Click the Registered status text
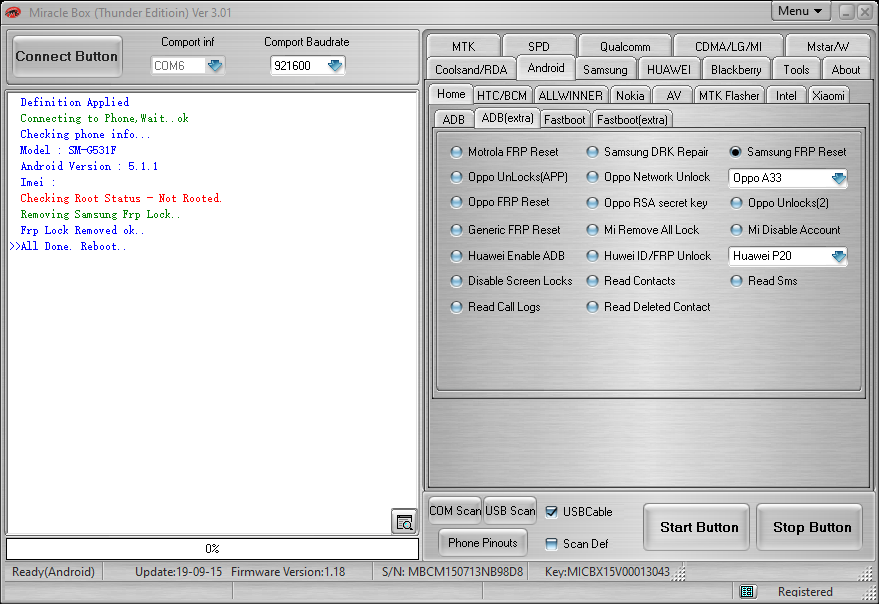879x604 pixels. [804, 591]
